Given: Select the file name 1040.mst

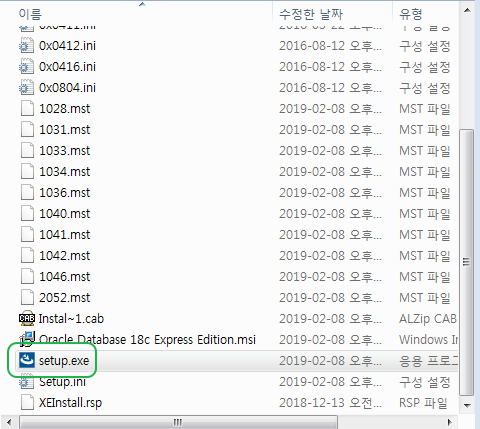Looking at the screenshot, I should click(x=65, y=214).
